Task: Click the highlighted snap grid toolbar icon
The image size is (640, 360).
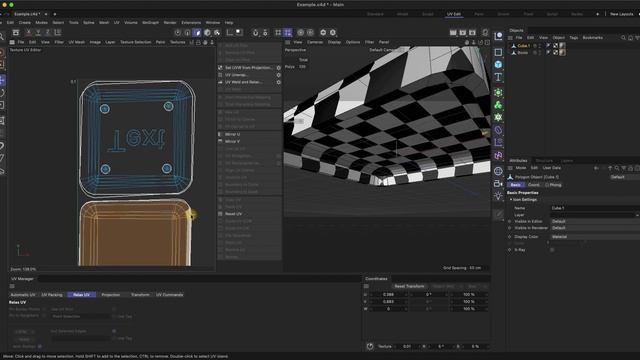Action: click(288, 32)
